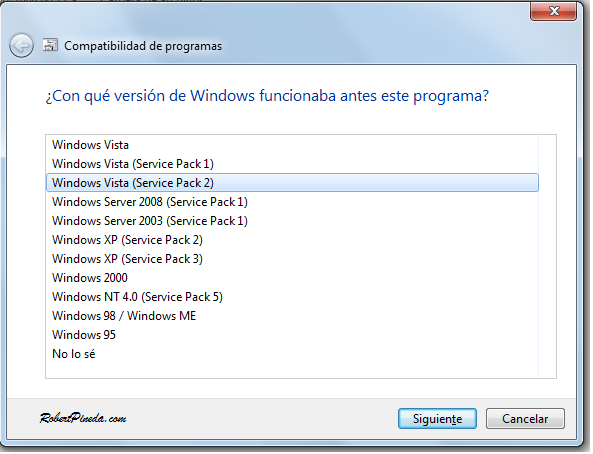Click the back arrow button
The height and width of the screenshot is (454, 593).
tap(21, 46)
